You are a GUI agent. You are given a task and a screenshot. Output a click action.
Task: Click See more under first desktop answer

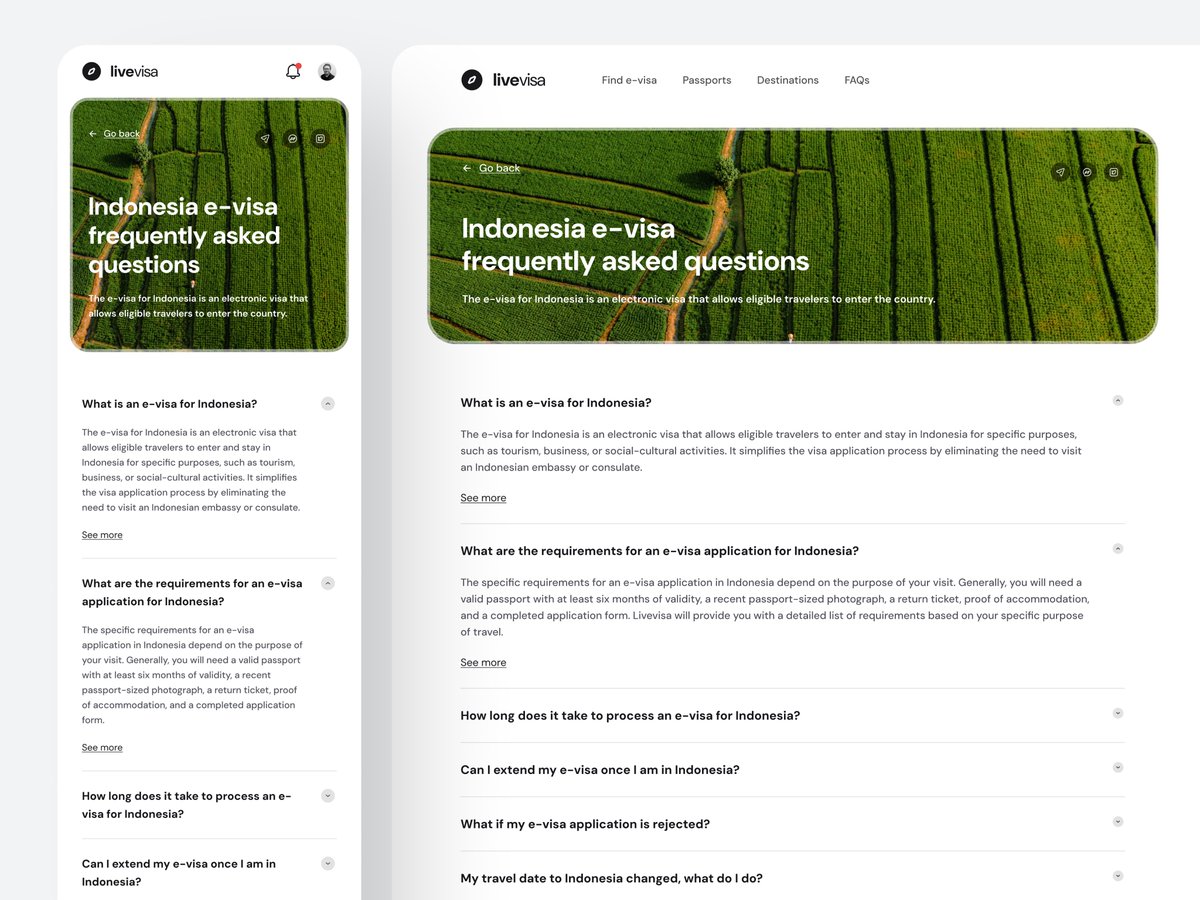click(x=483, y=498)
